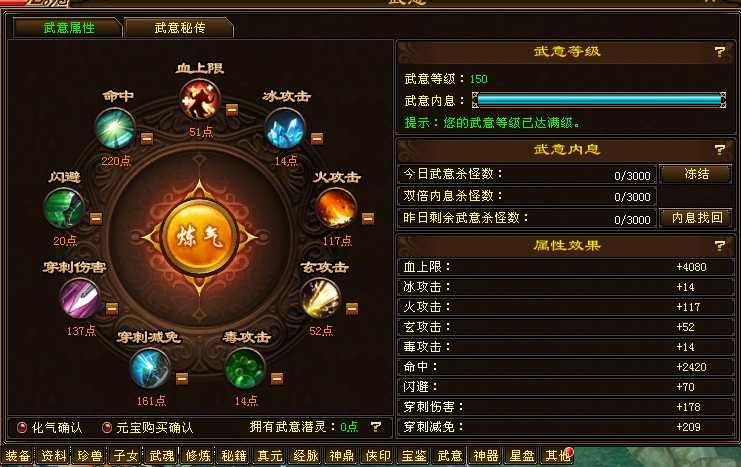Toggle the 化气确认 radio option
Viewport: 741px width, 467px height.
click(22, 427)
